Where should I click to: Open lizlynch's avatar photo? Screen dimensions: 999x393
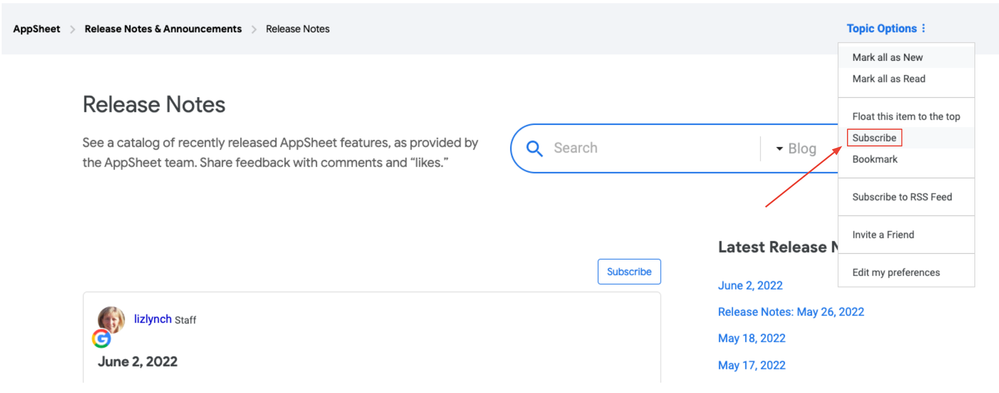(111, 320)
